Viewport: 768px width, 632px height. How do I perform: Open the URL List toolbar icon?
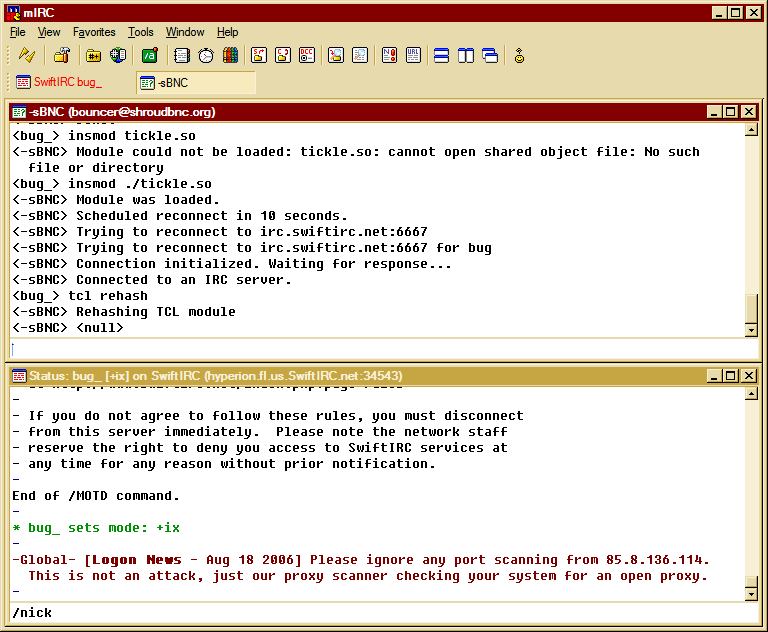[413, 55]
